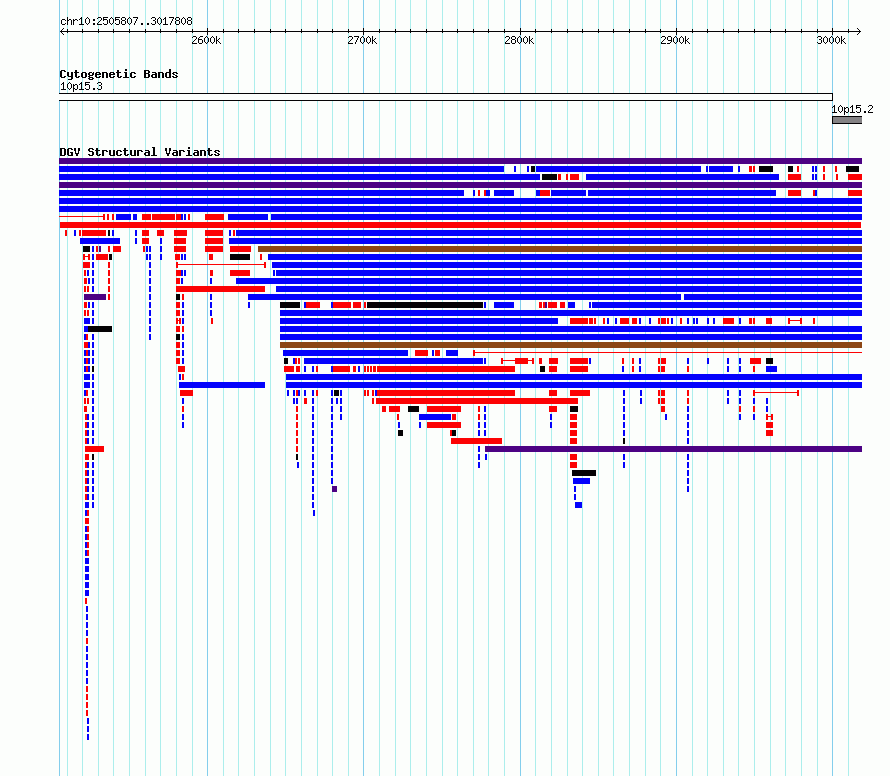
Task: Select the lower long brown variant bar
Action: click(x=571, y=345)
